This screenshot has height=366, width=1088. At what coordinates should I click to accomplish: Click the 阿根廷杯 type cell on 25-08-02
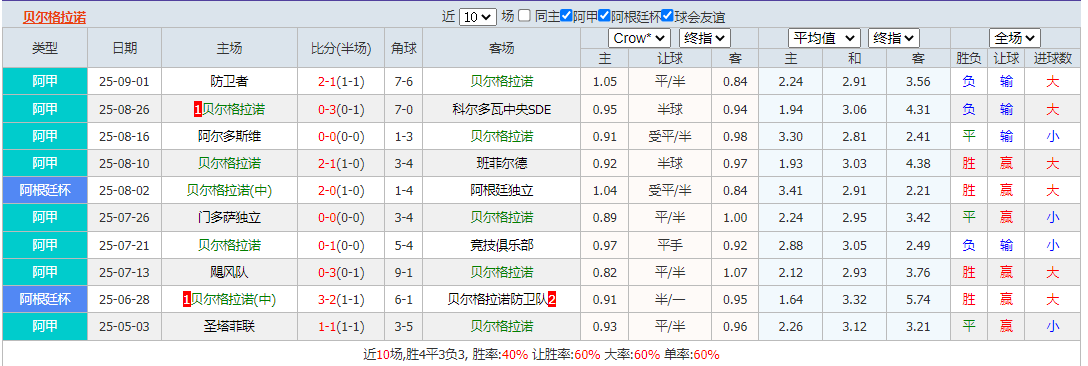[45, 190]
